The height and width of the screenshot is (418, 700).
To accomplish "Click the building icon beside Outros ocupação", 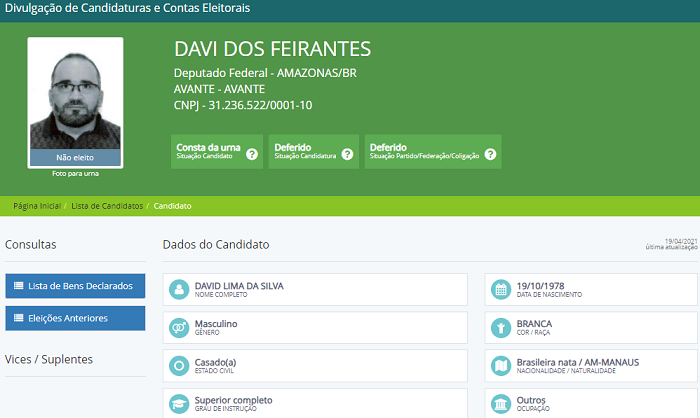I will click(501, 403).
